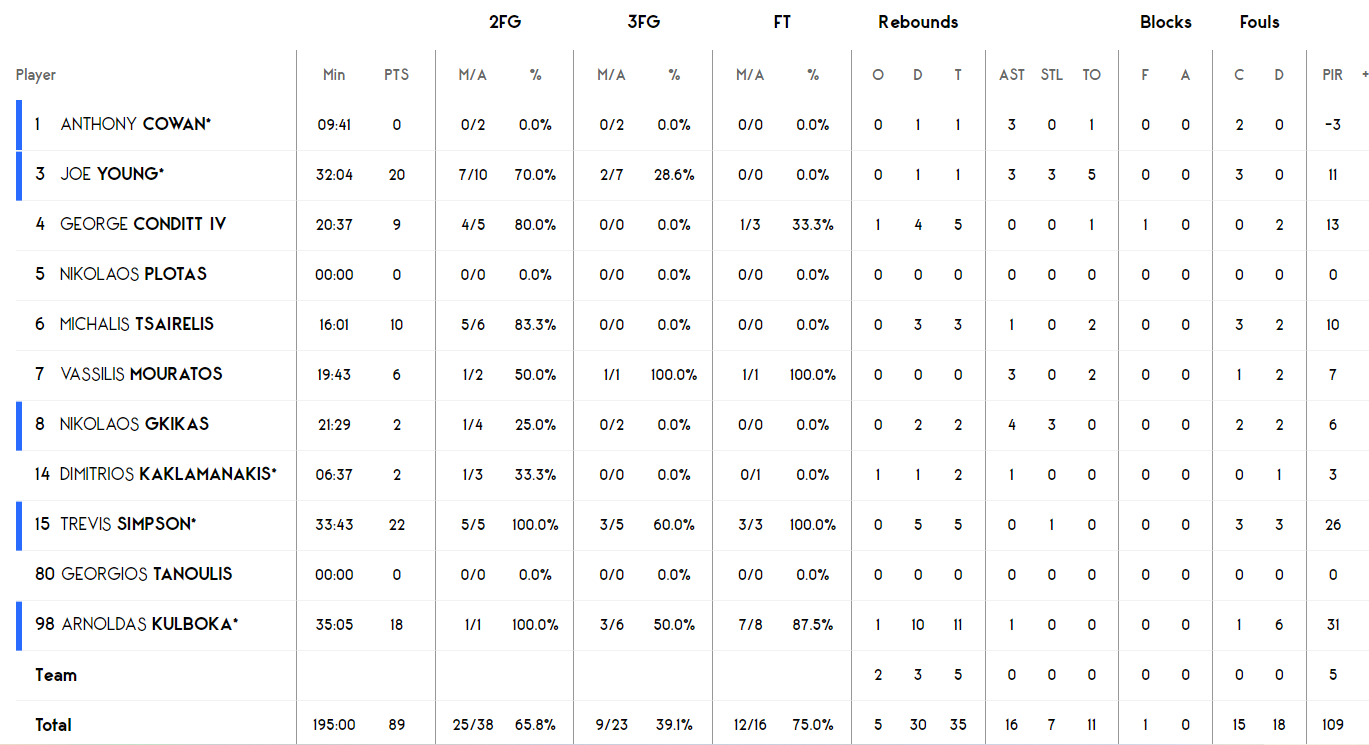The width and height of the screenshot is (1369, 745).
Task: Click the STL column header
Action: (x=1052, y=75)
